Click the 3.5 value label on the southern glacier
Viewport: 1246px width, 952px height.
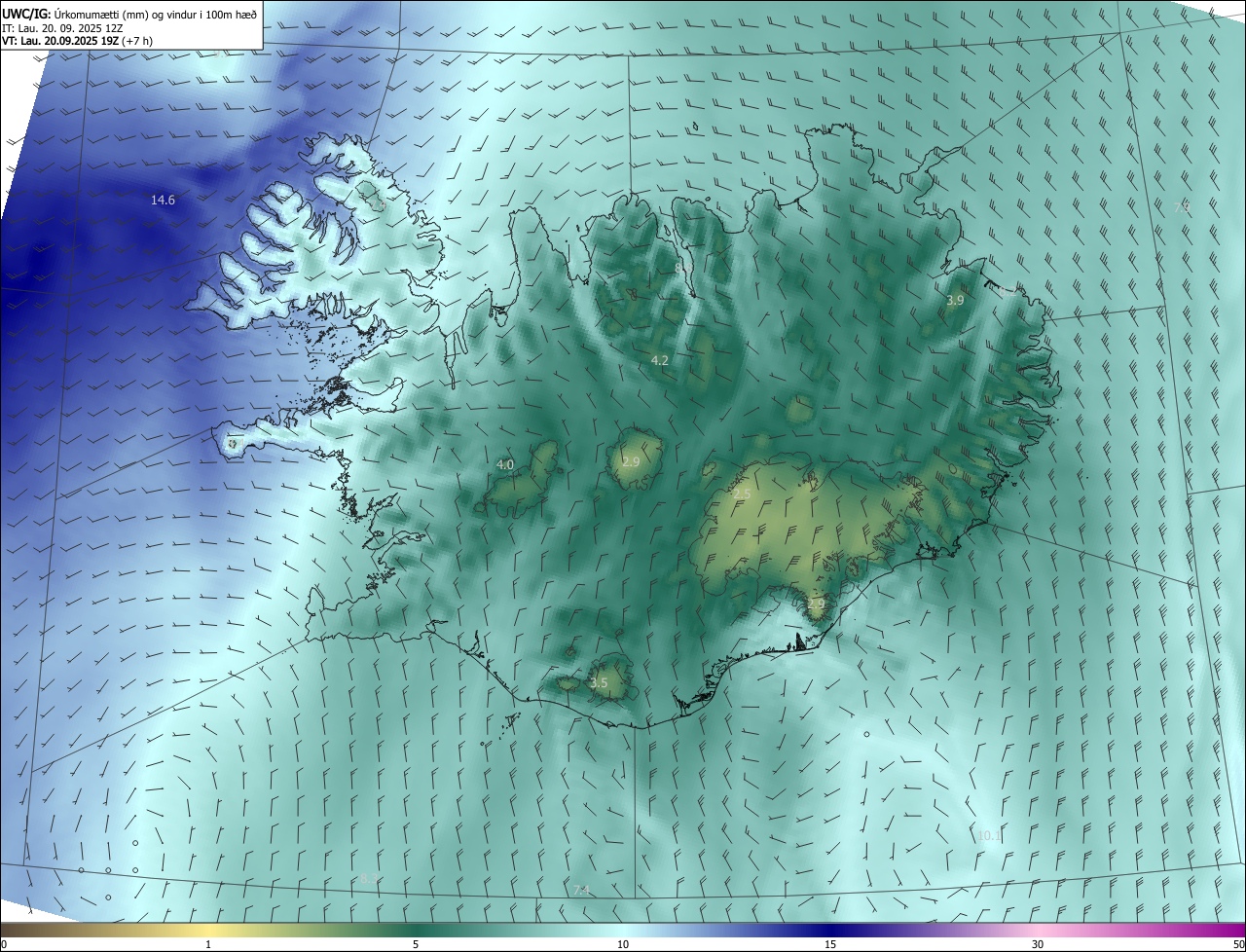(x=599, y=683)
